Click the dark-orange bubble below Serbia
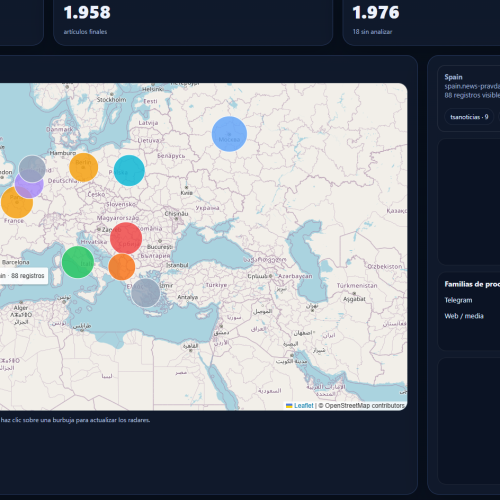This screenshot has height=500, width=500. coord(122,267)
